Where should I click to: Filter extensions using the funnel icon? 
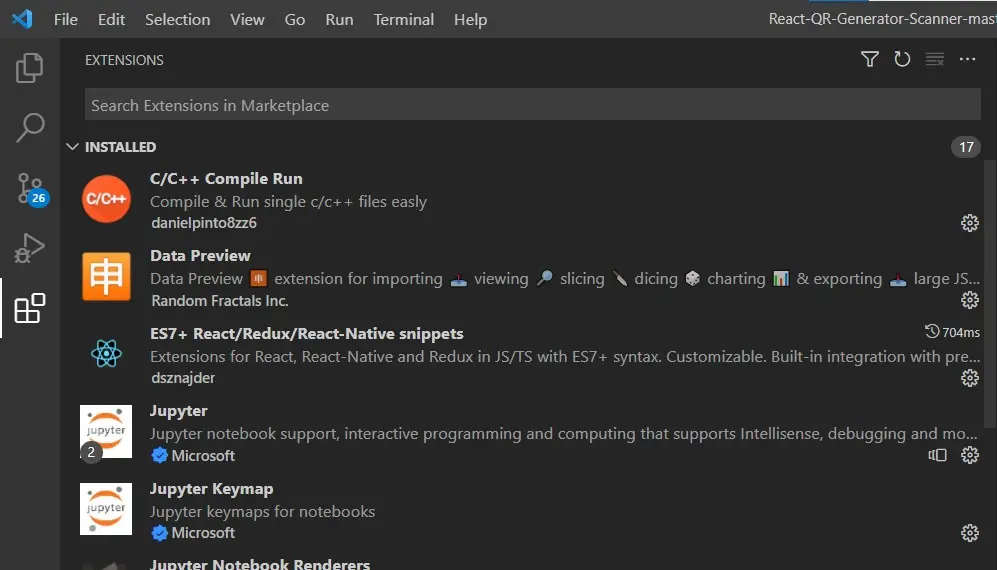click(x=870, y=59)
